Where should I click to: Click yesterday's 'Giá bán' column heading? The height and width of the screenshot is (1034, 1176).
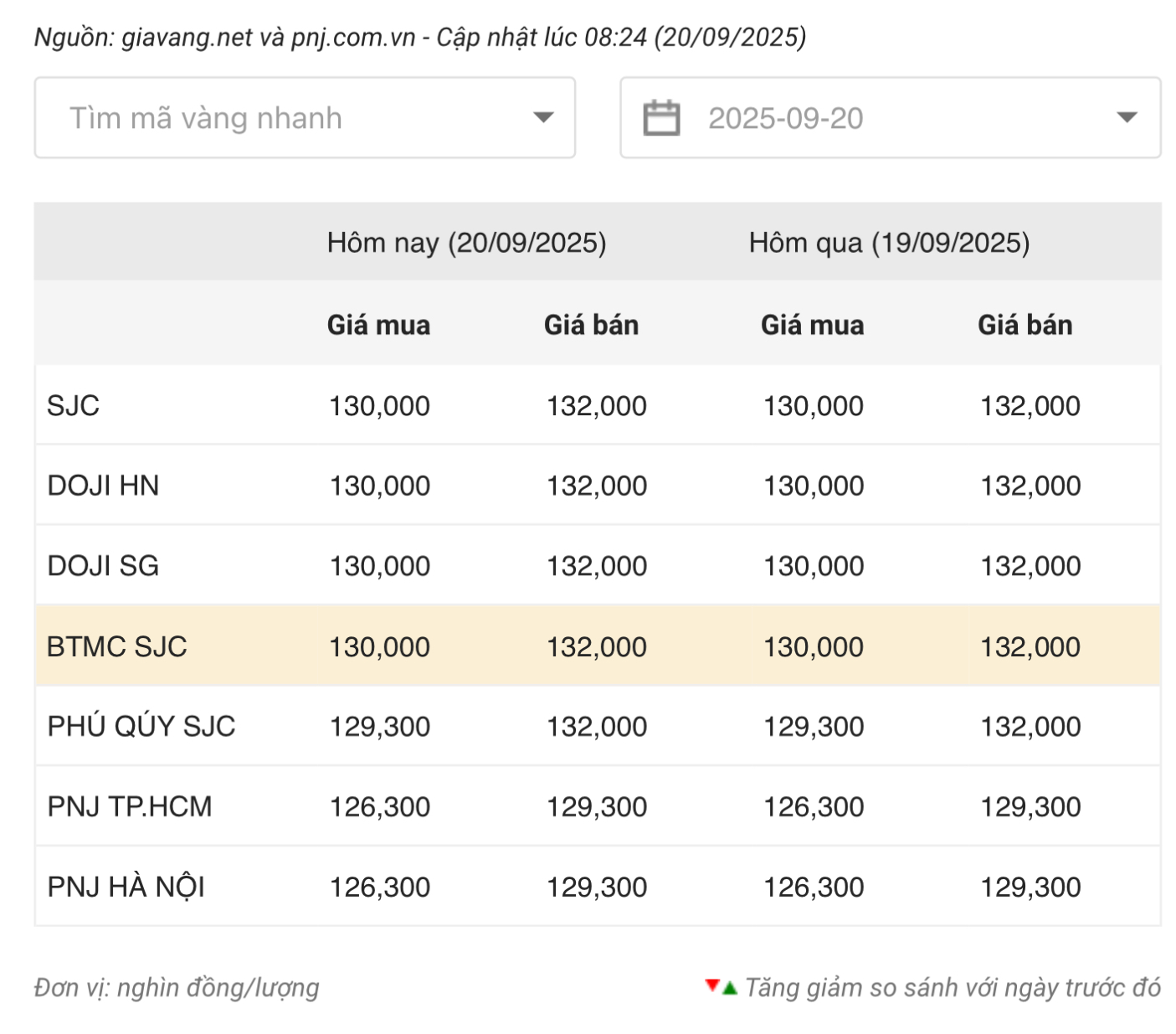pos(1025,325)
